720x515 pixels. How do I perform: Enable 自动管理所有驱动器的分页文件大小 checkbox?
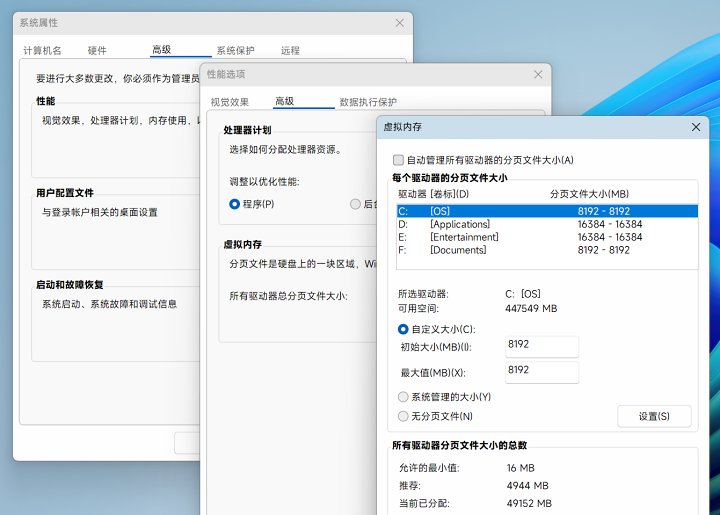click(399, 160)
